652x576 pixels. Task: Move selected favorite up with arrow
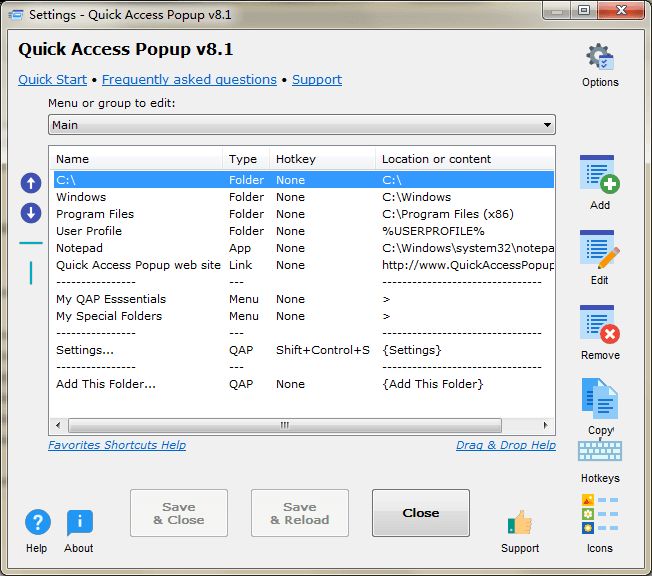click(31, 183)
